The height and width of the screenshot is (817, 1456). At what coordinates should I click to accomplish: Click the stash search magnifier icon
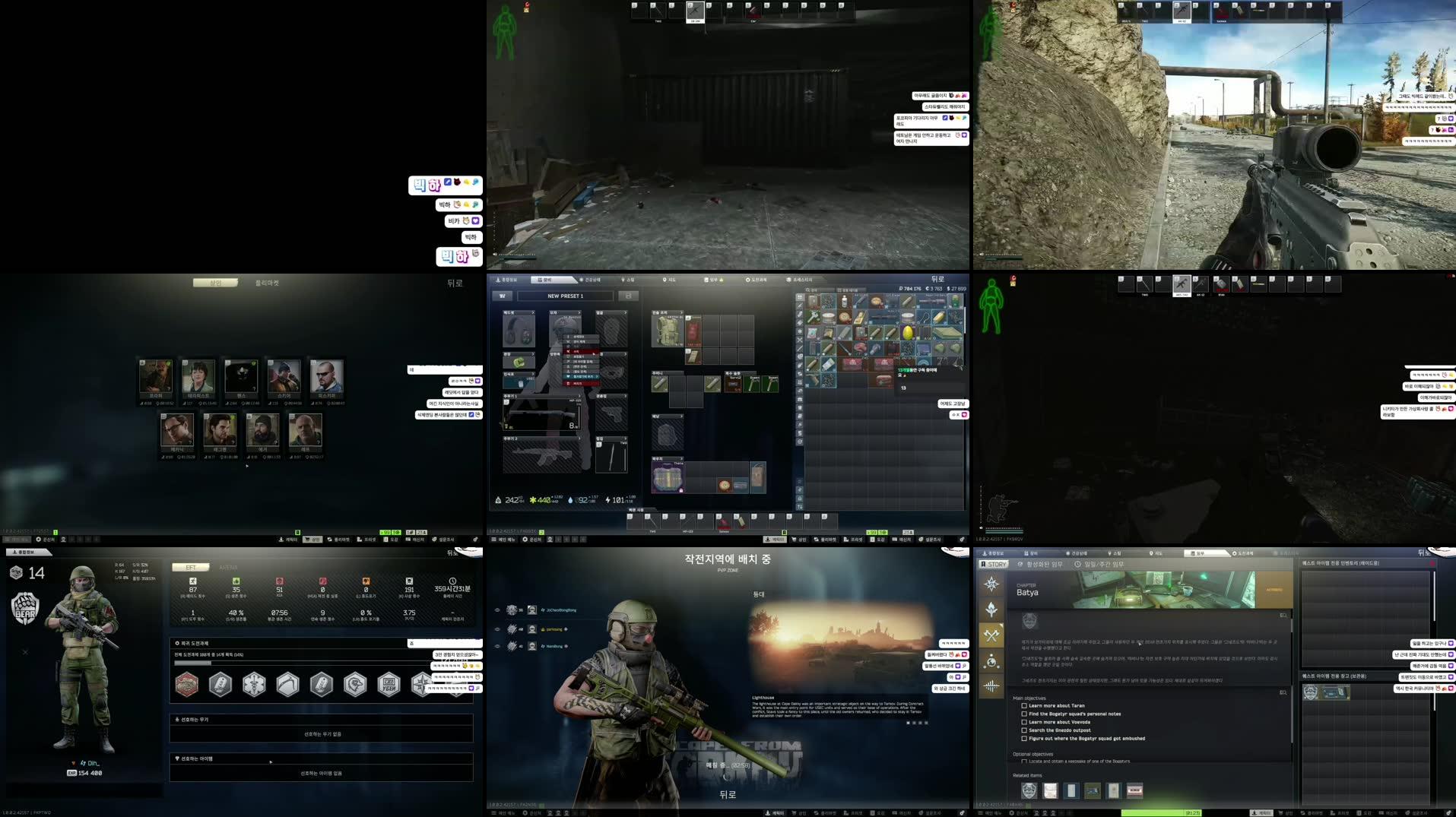tap(808, 290)
